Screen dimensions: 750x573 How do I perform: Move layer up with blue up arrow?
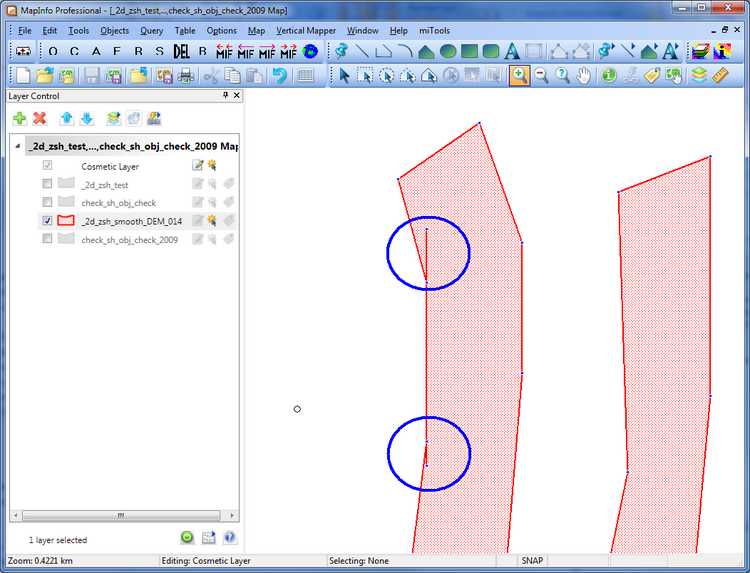click(67, 118)
